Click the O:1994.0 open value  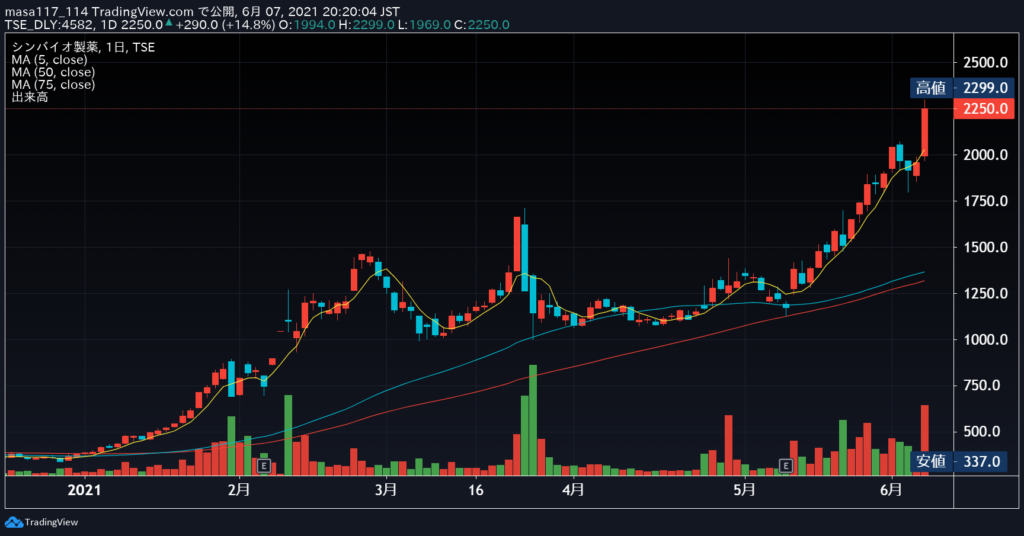click(307, 25)
